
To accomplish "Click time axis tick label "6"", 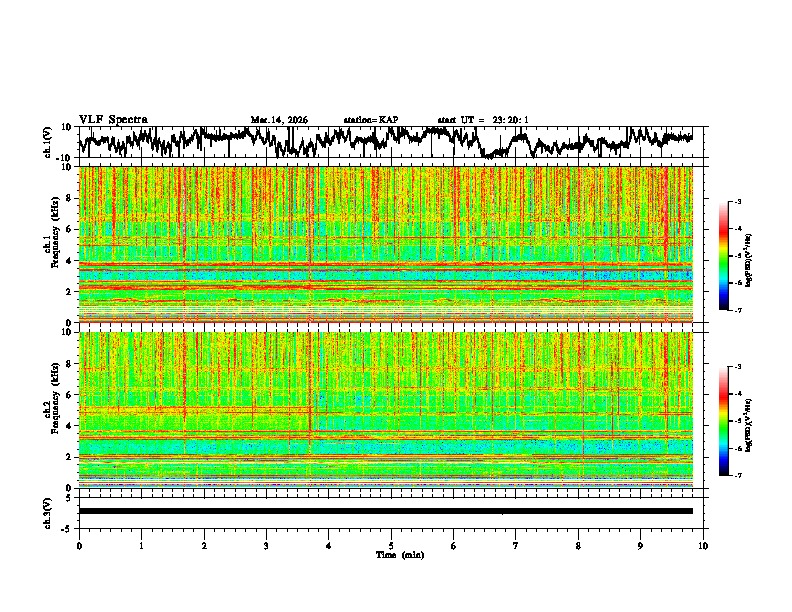I will coord(454,546).
